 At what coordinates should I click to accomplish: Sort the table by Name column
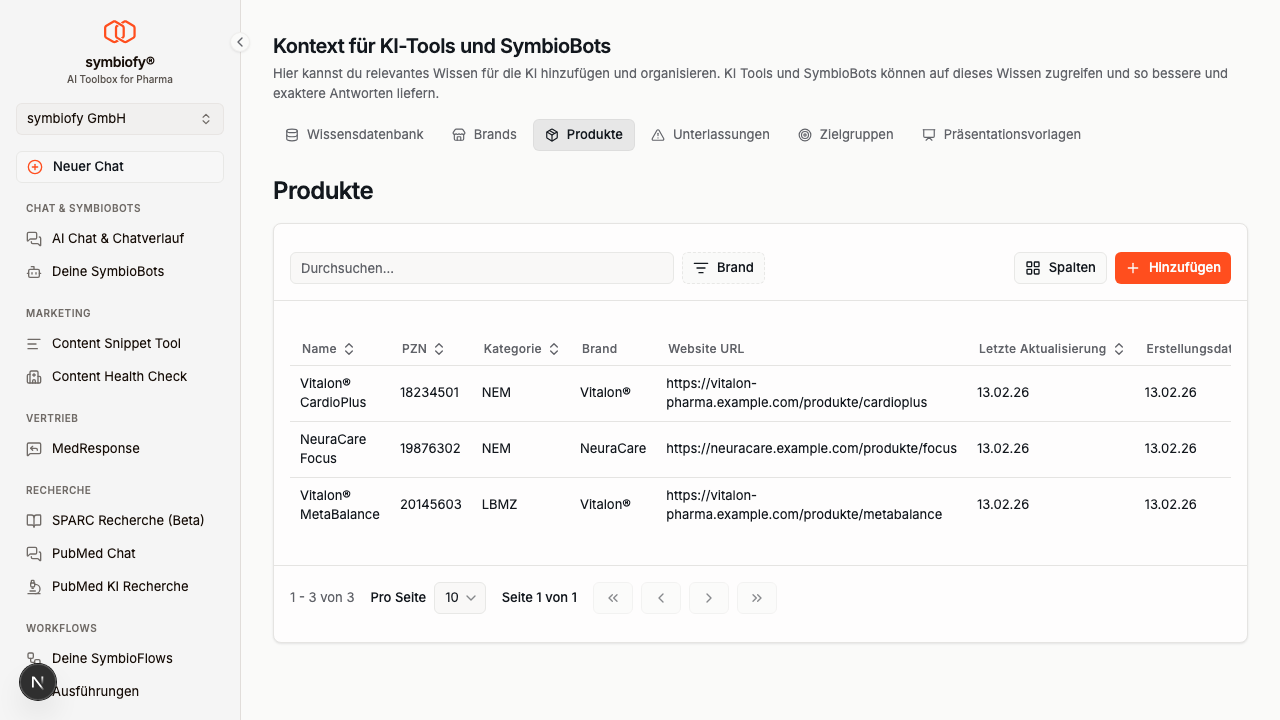pyautogui.click(x=328, y=349)
